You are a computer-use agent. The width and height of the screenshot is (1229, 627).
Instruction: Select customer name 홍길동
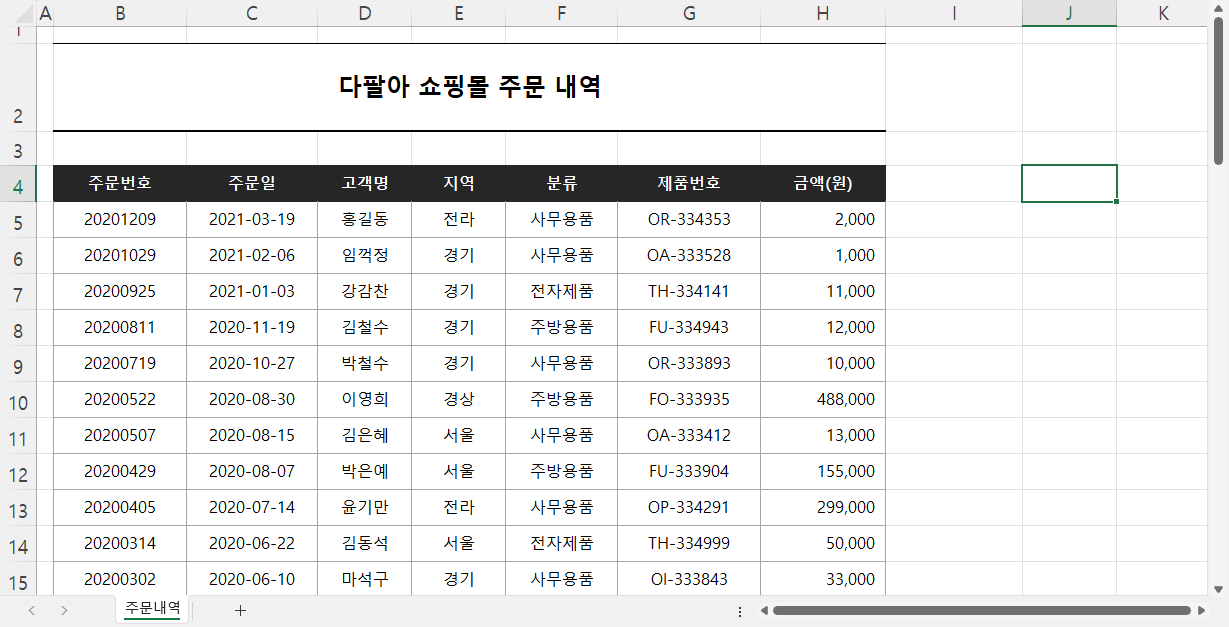(365, 220)
